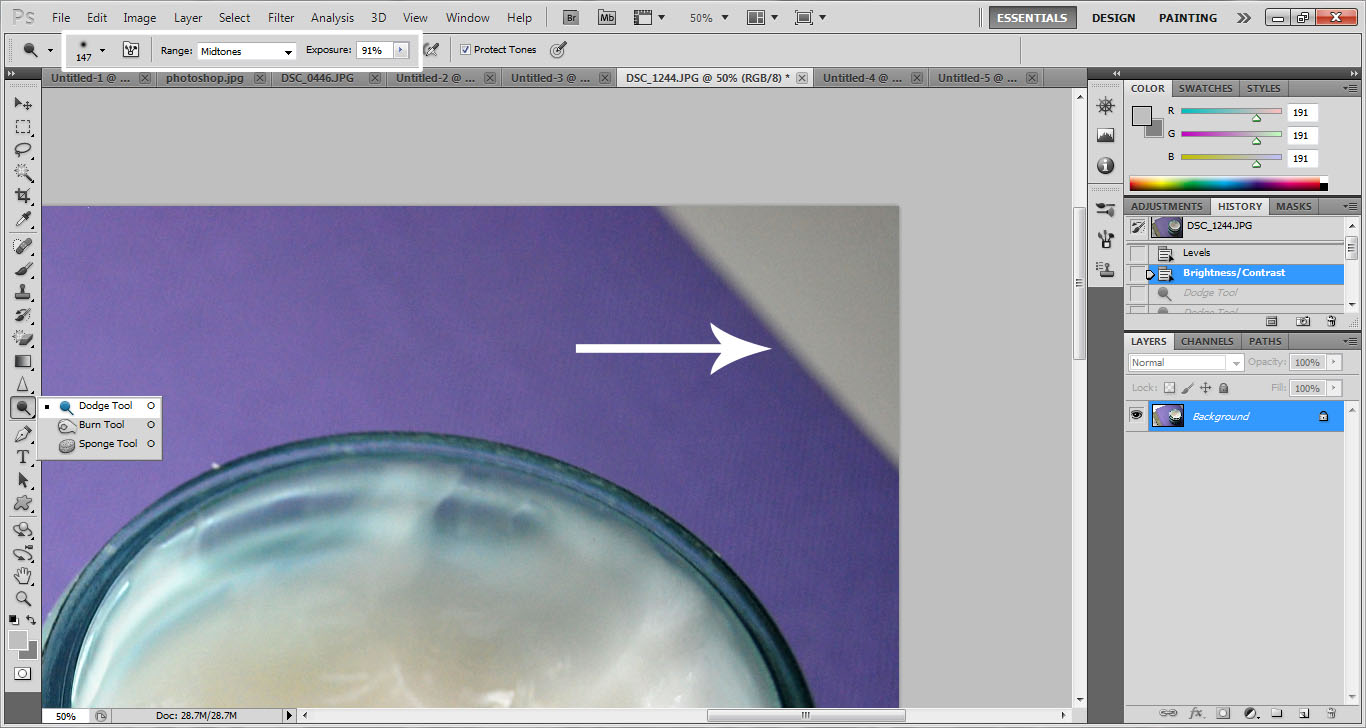
Task: Launch Mini Bridge
Action: click(607, 18)
